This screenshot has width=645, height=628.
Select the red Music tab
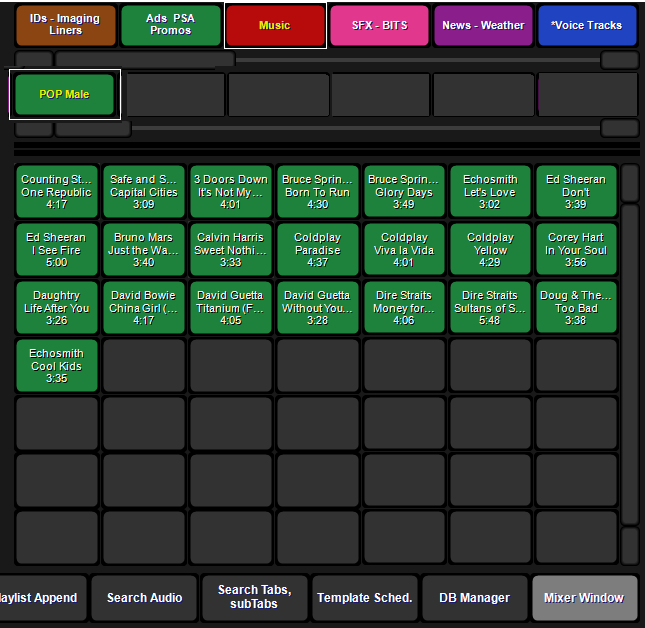pyautogui.click(x=275, y=25)
